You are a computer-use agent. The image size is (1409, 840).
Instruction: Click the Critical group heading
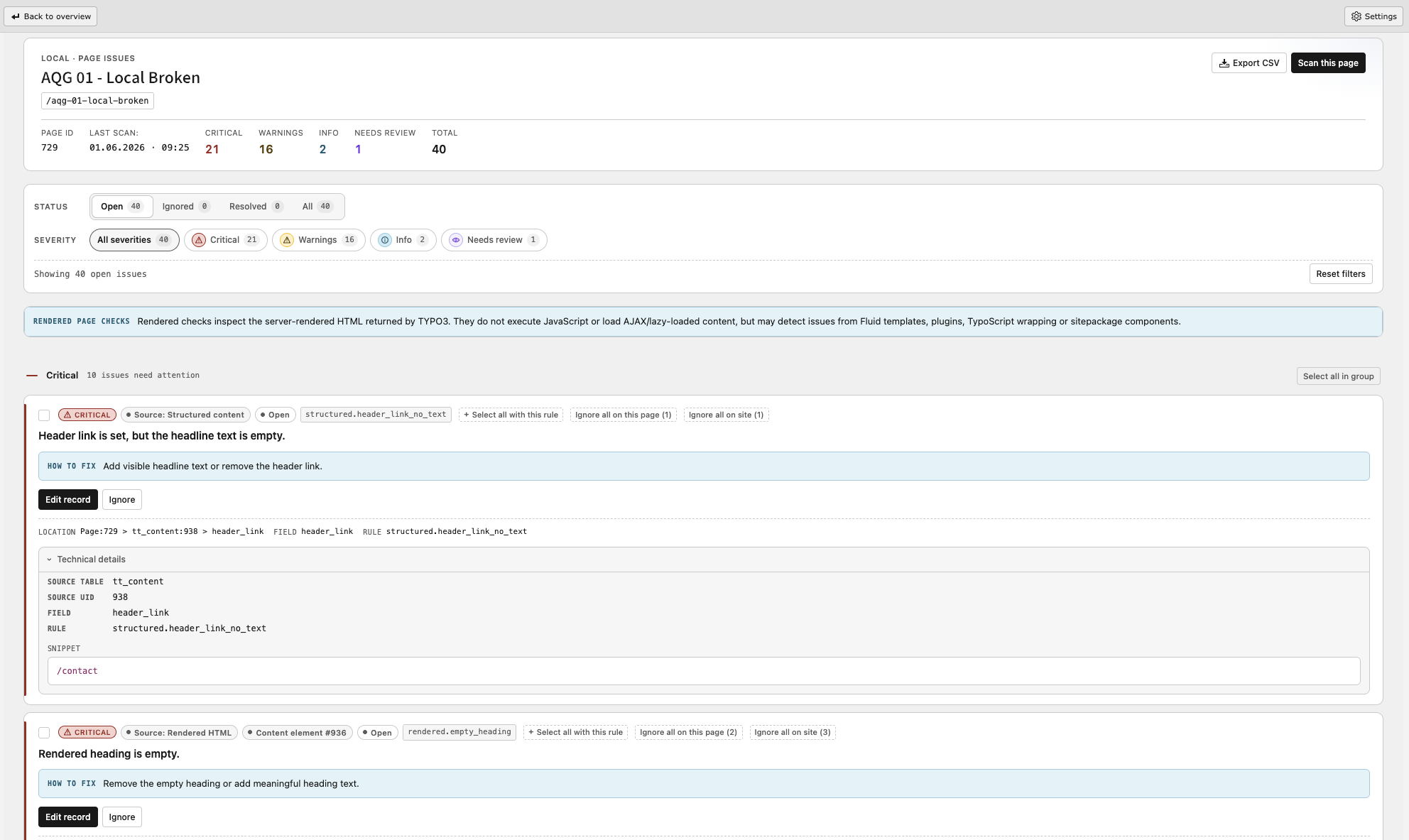point(62,376)
